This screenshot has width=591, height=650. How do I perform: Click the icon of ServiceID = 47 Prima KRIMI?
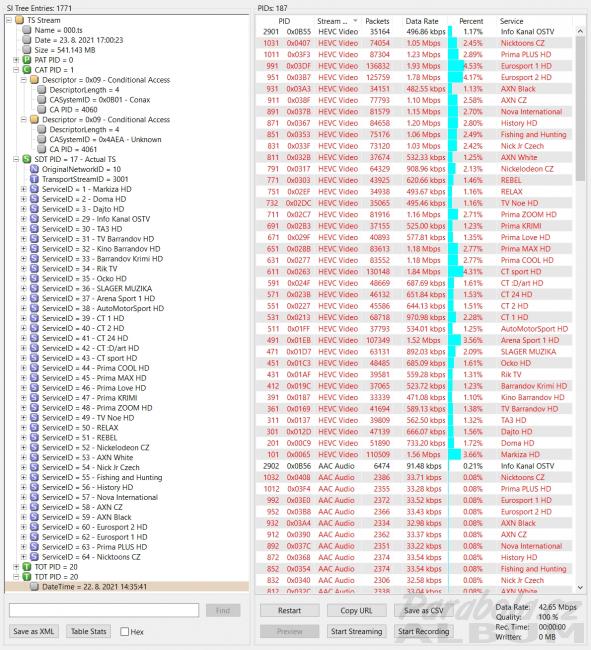pyautogui.click(x=34, y=398)
